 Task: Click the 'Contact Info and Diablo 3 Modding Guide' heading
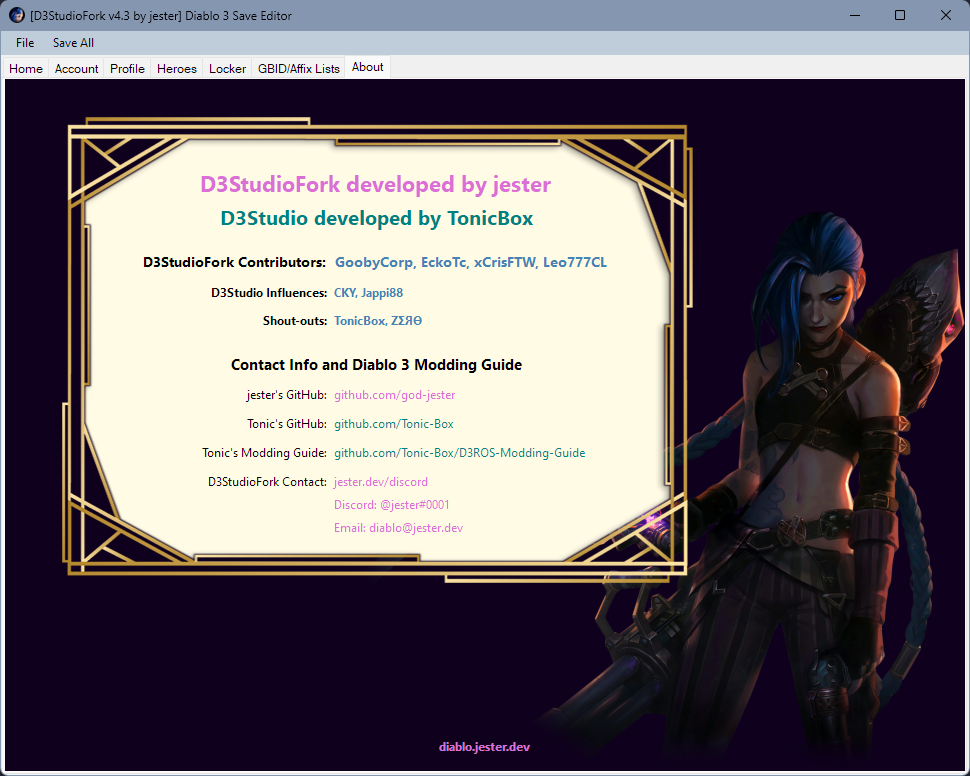pos(376,365)
